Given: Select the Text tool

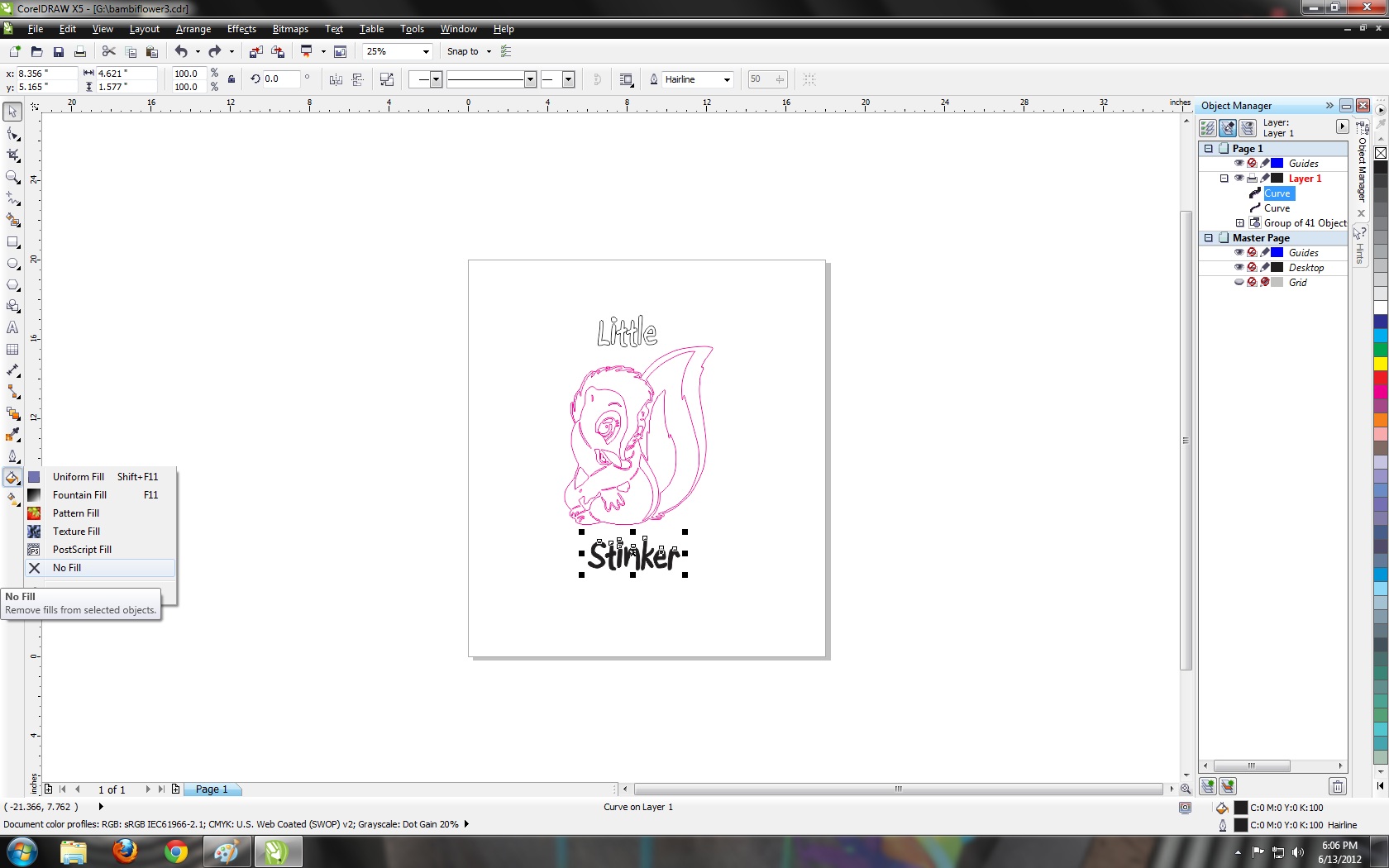Looking at the screenshot, I should point(12,328).
